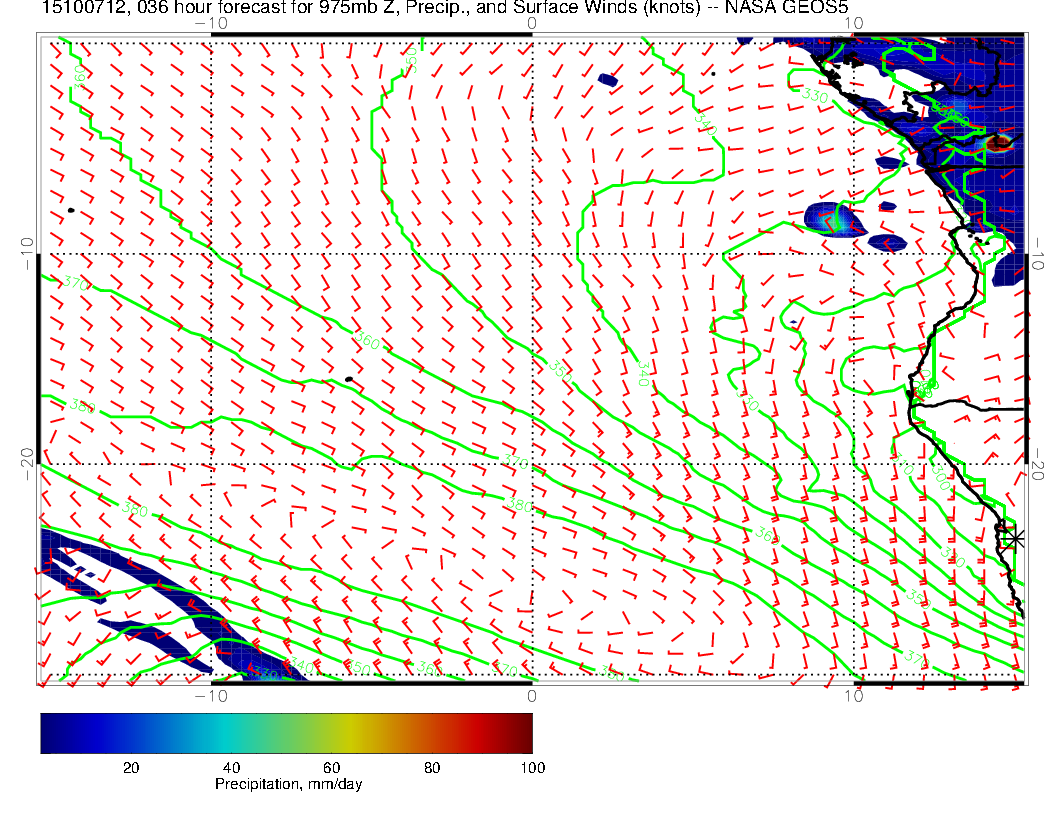Click longitude label 0 on the top axis
Screen dimensions: 1056x816
[x=531, y=24]
